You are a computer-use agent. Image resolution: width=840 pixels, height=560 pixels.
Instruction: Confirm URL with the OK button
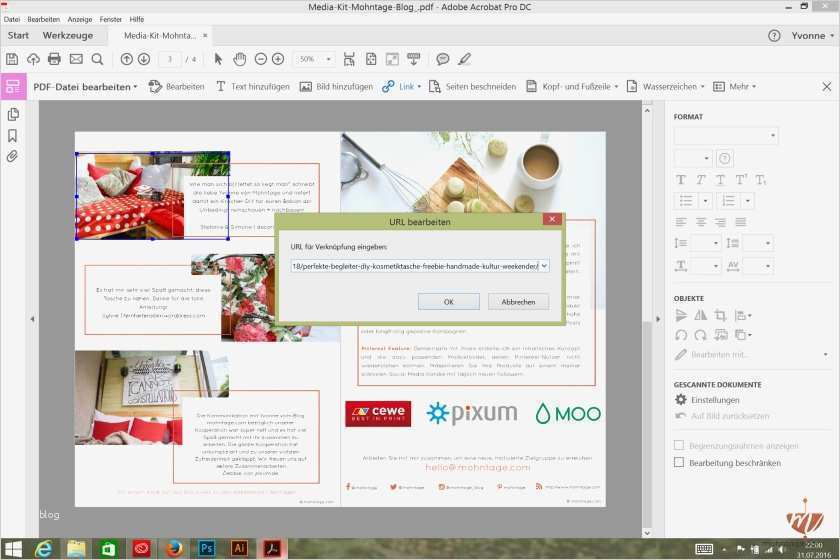448,301
